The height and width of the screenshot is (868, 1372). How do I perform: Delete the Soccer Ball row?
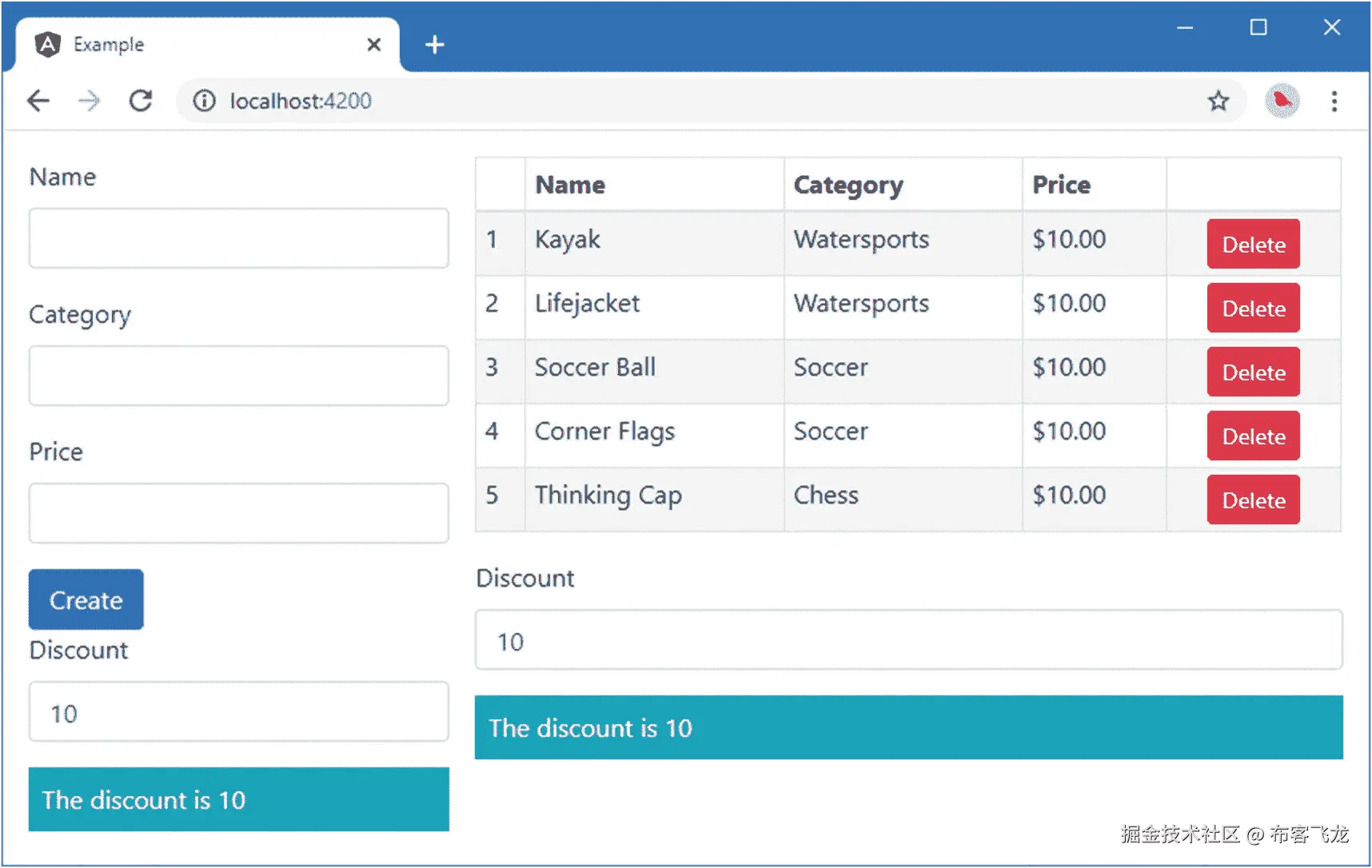coord(1253,372)
